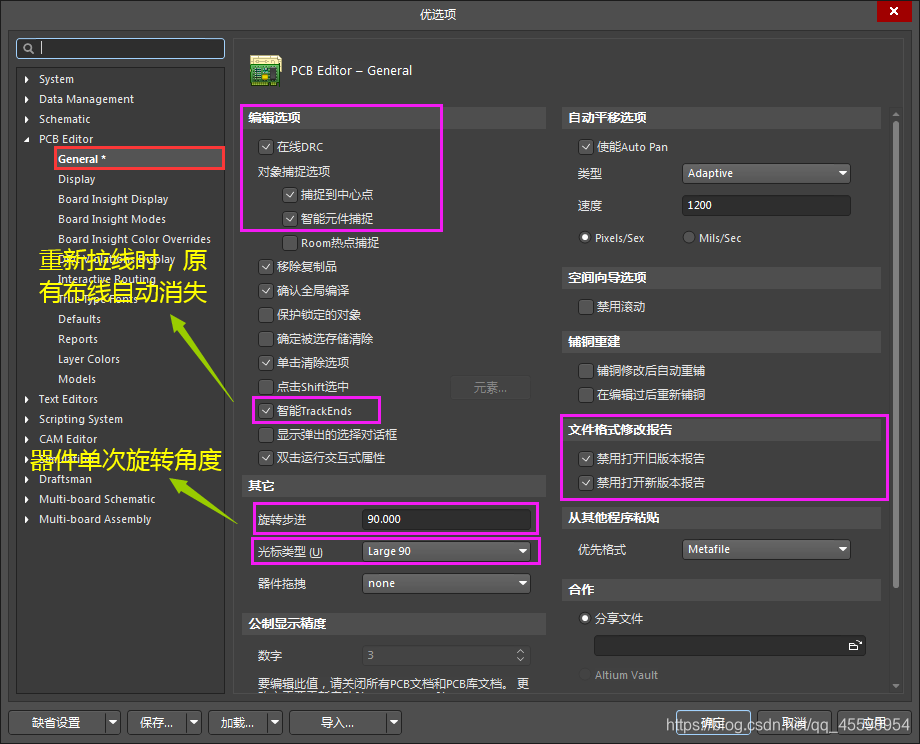Enable 点击Shift选中 checkbox

pos(266,387)
